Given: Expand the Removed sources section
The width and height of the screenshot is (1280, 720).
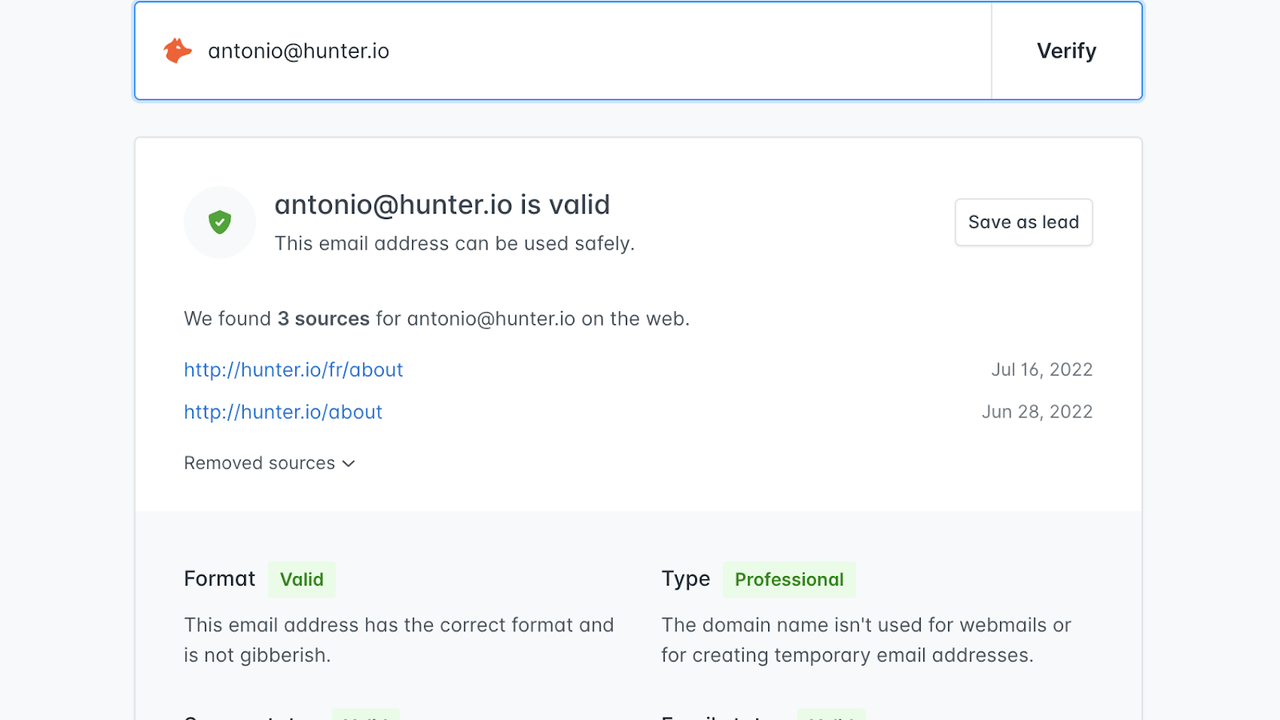Looking at the screenshot, I should pyautogui.click(x=260, y=463).
